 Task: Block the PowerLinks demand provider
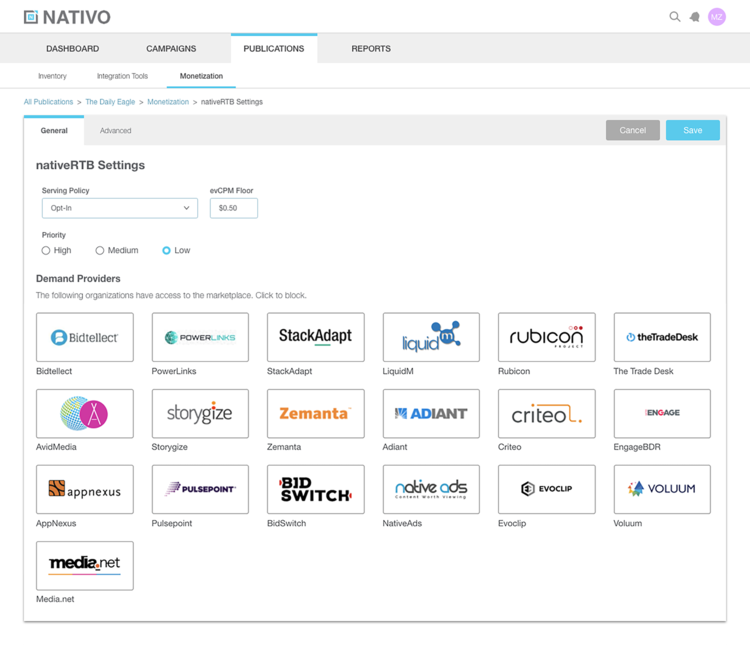coord(200,337)
